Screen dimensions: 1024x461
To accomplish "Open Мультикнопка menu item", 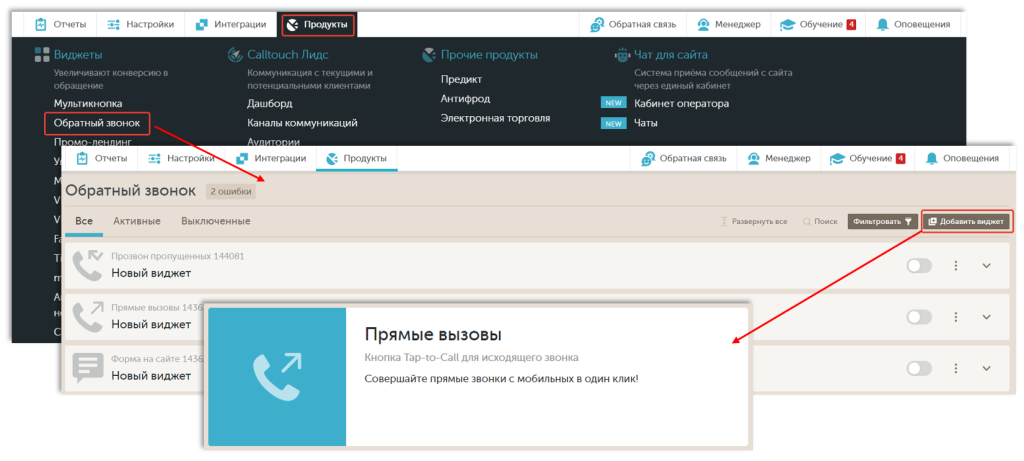I will (88, 103).
